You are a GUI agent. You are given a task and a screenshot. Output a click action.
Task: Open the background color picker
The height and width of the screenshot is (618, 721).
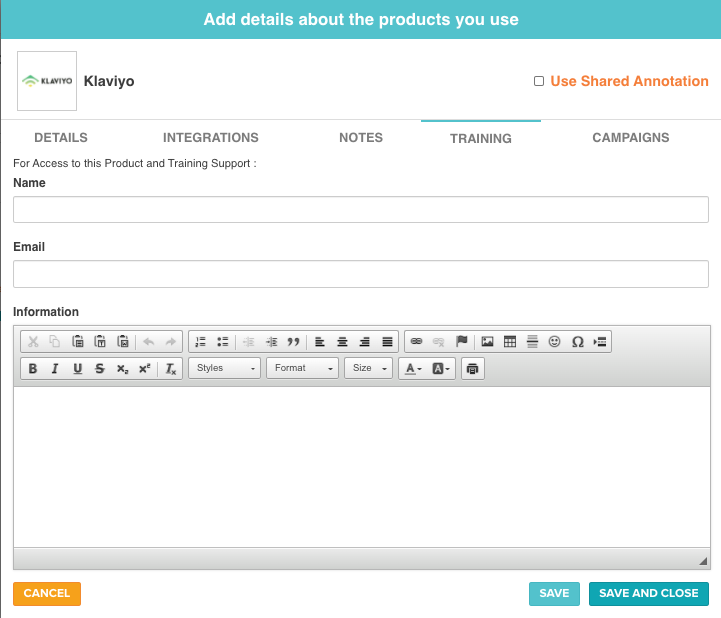pos(441,368)
